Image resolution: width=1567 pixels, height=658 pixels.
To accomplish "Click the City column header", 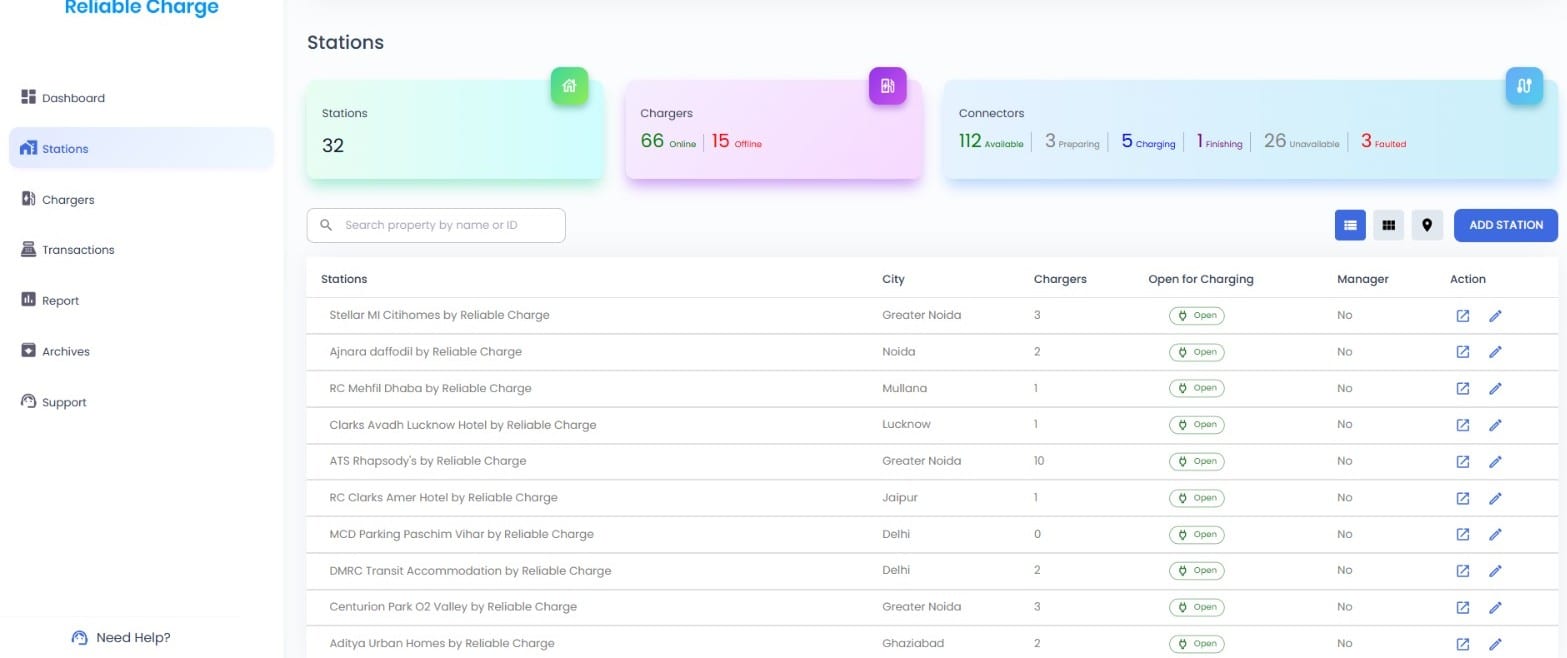I will point(893,279).
